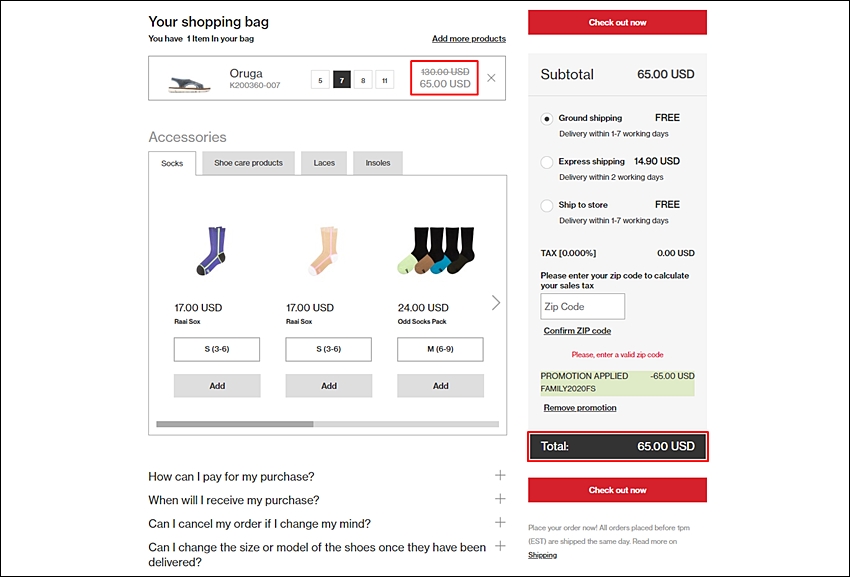
Task: Expand 'When will I receive' plus icon
Action: [500, 499]
